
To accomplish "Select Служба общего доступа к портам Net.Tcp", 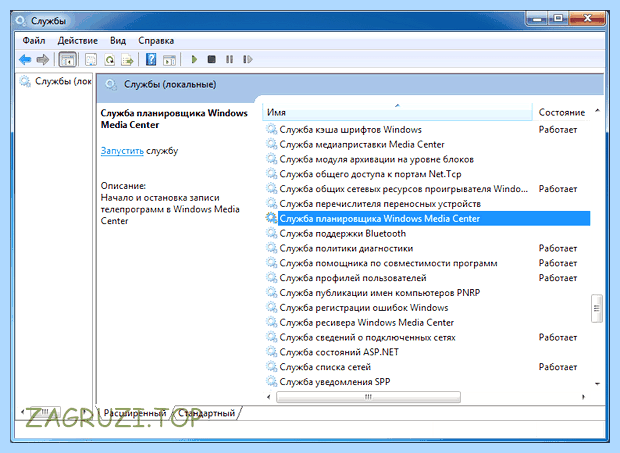I will coord(370,174).
